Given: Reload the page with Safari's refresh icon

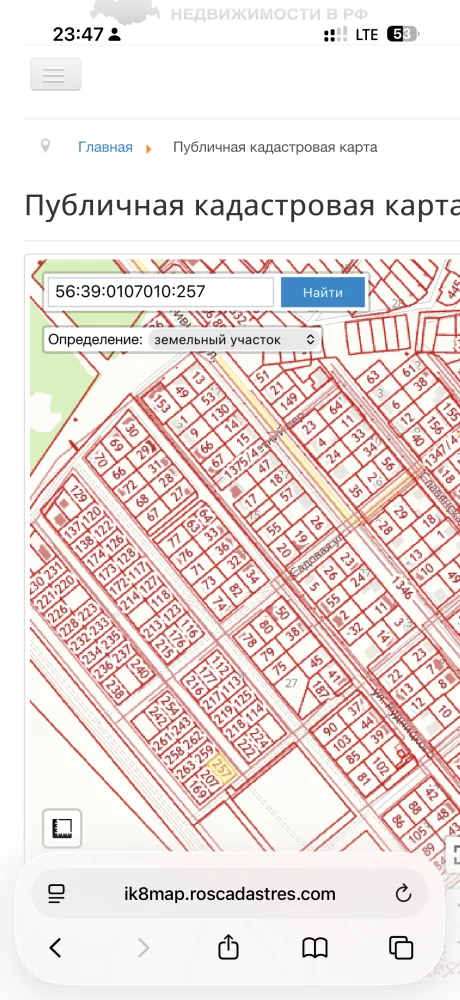Looking at the screenshot, I should [403, 893].
